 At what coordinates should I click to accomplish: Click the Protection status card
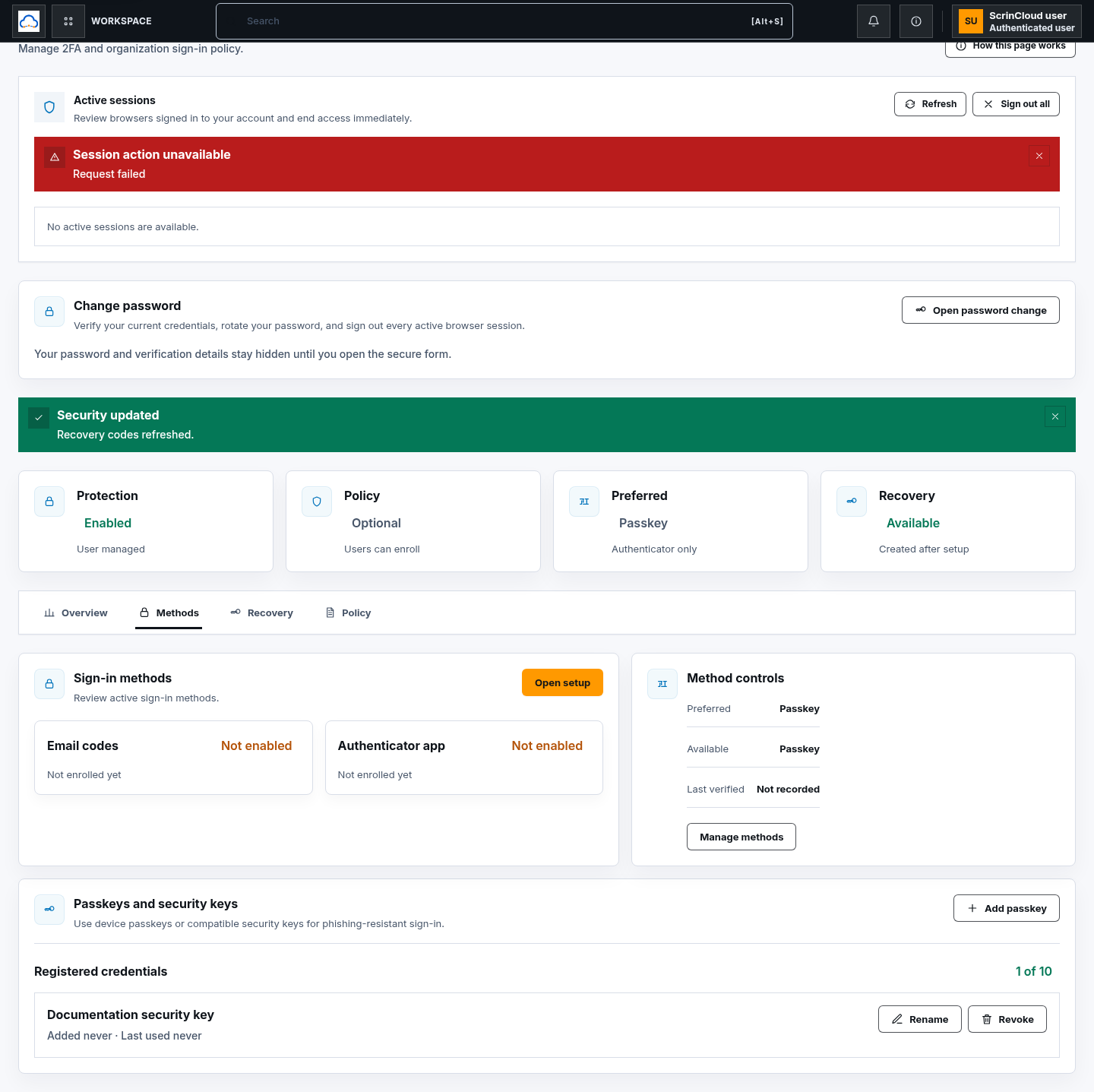146,521
